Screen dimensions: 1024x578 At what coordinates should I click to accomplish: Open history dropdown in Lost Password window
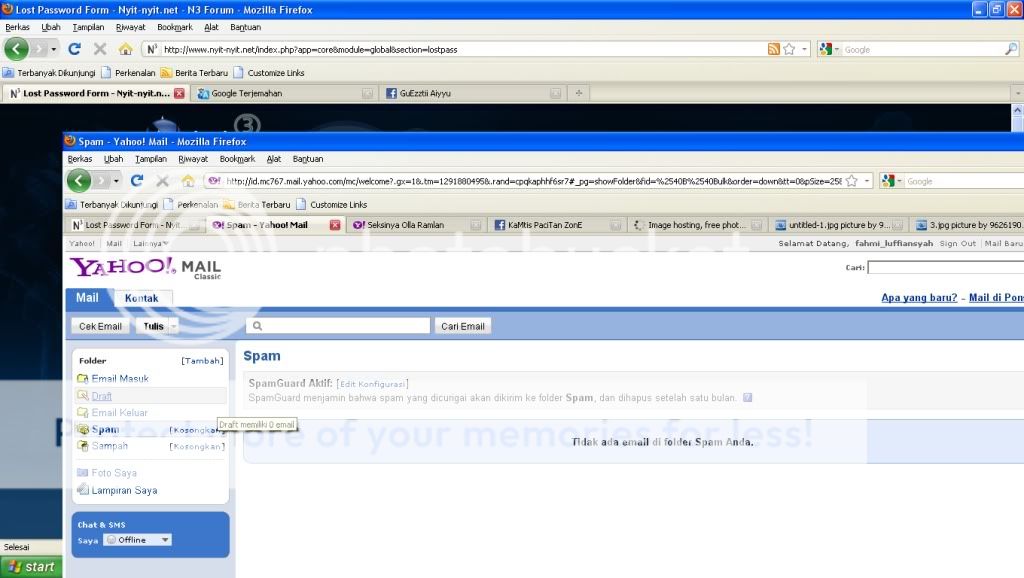(54, 49)
